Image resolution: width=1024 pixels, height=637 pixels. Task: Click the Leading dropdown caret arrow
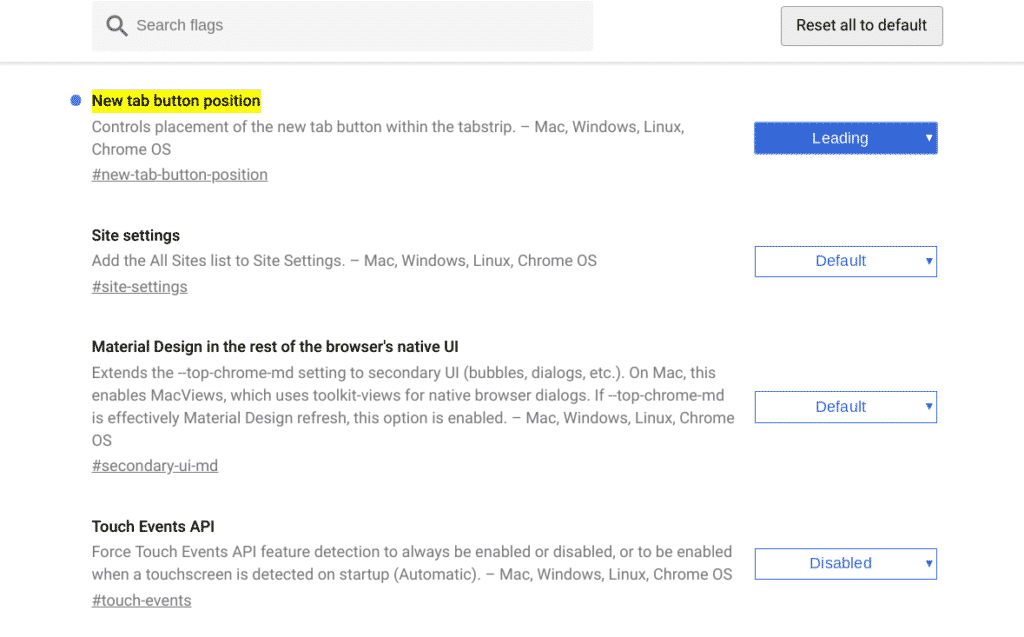pos(928,138)
